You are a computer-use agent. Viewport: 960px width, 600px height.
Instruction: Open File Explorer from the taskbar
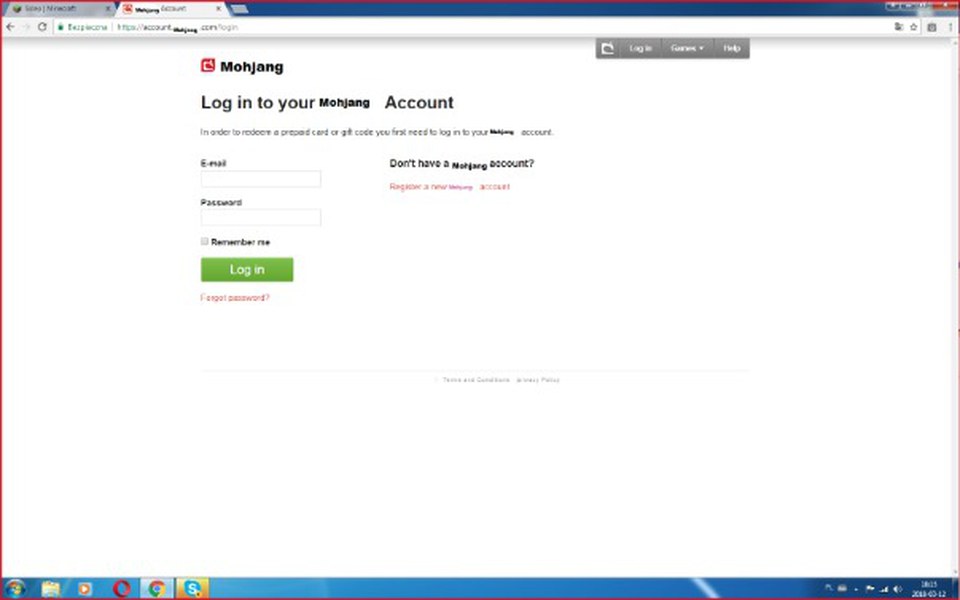click(x=50, y=588)
